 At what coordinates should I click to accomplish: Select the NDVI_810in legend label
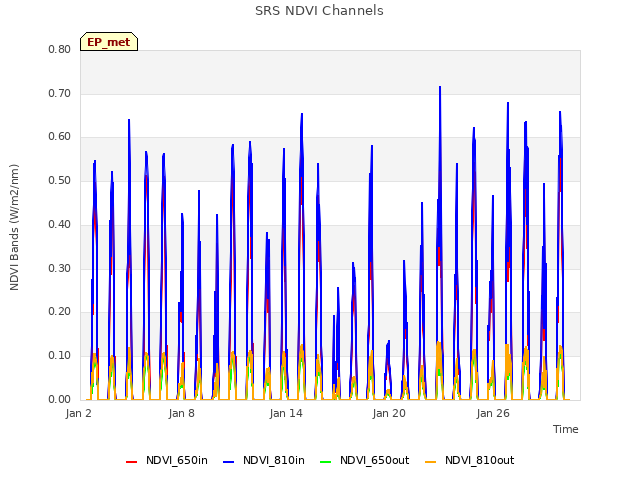(x=274, y=460)
